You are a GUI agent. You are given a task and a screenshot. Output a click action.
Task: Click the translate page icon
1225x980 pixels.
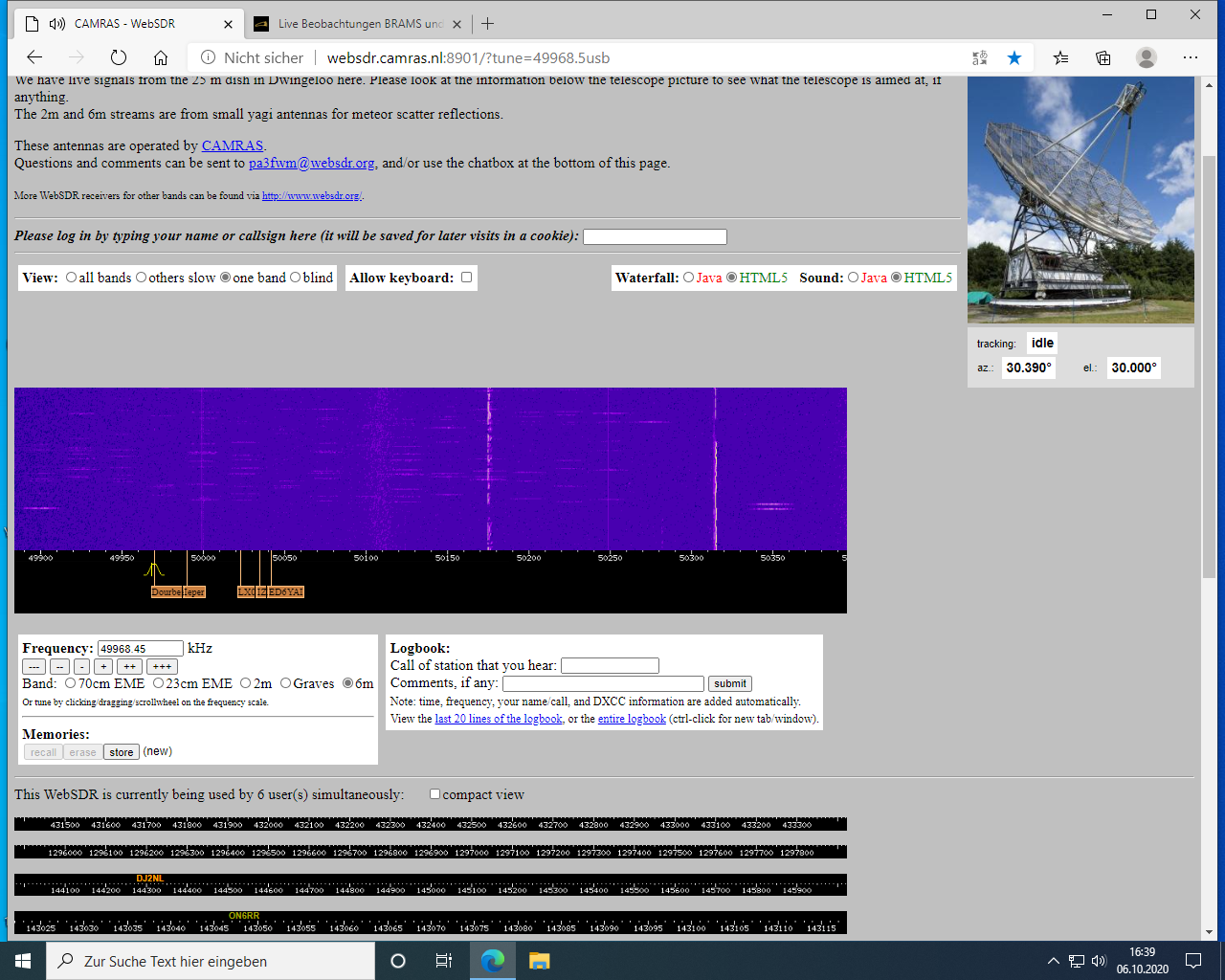pos(980,57)
